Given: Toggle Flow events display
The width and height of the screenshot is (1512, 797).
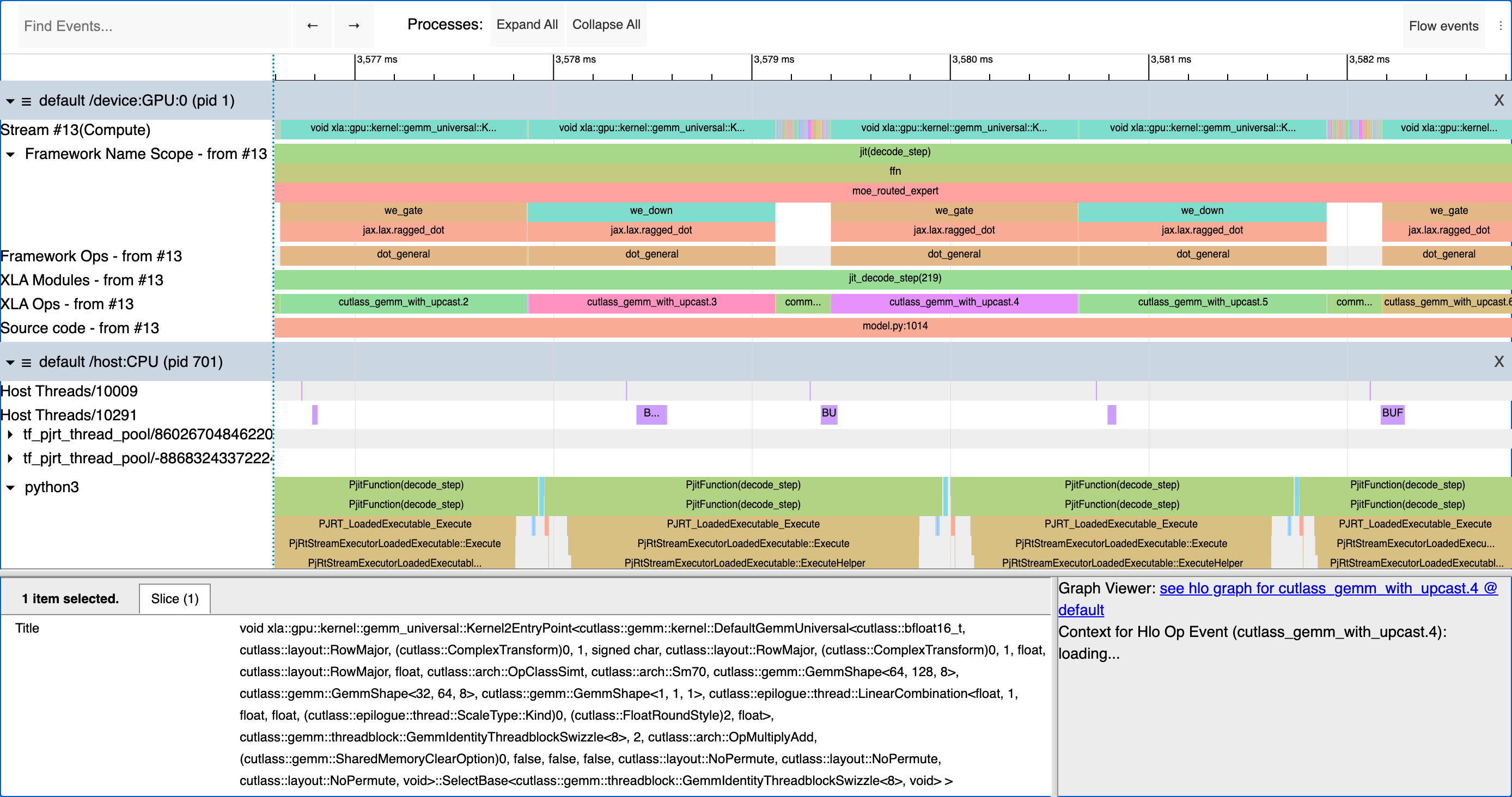Looking at the screenshot, I should coord(1443,26).
